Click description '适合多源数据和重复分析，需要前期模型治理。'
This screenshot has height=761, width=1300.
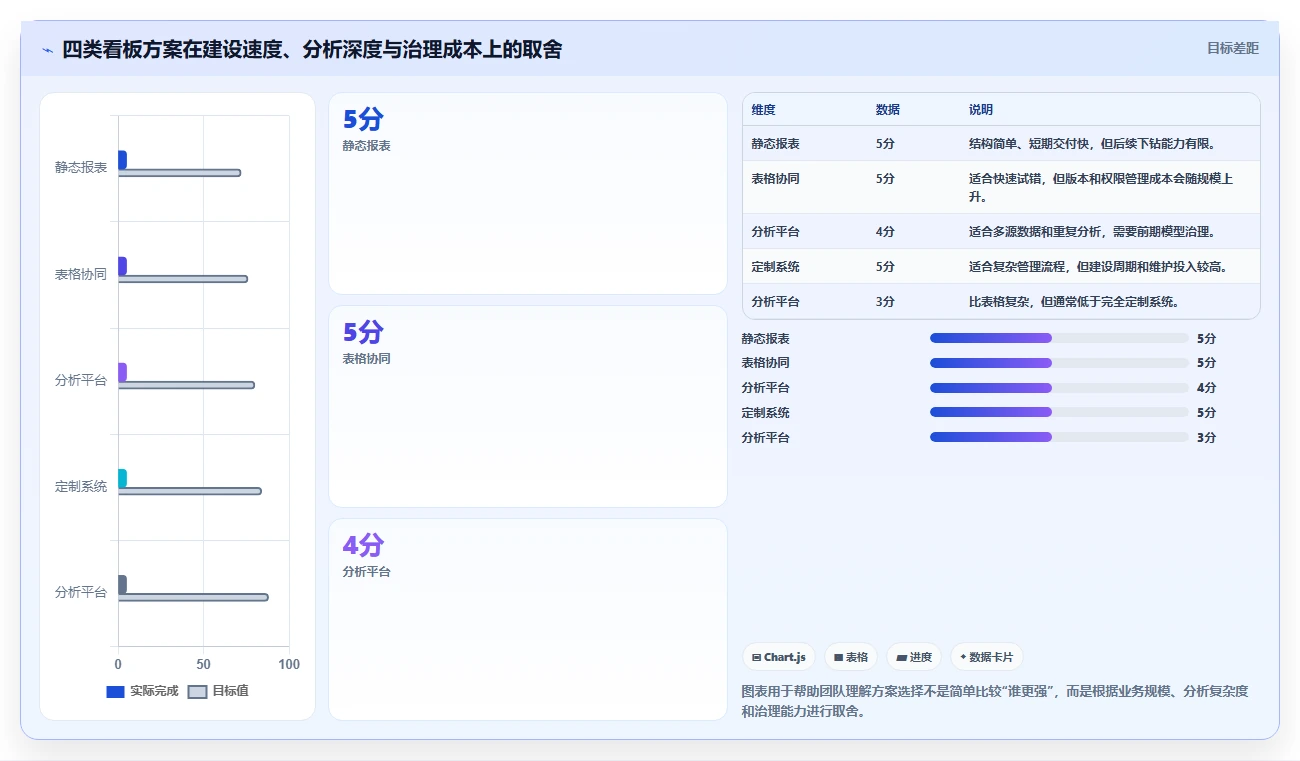point(1092,232)
